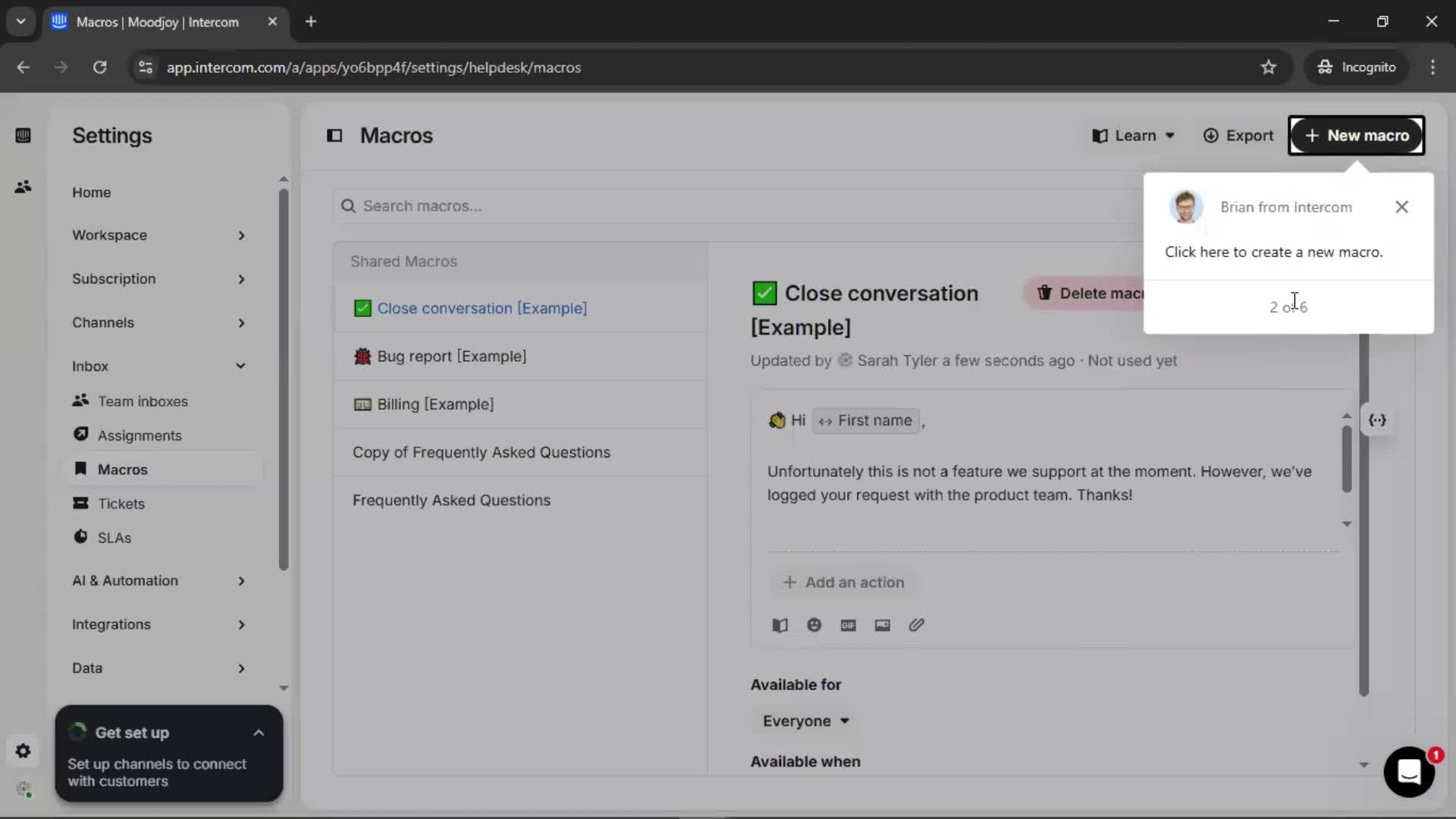Click the First name attribute chip
The width and height of the screenshot is (1456, 819).
[x=866, y=421]
